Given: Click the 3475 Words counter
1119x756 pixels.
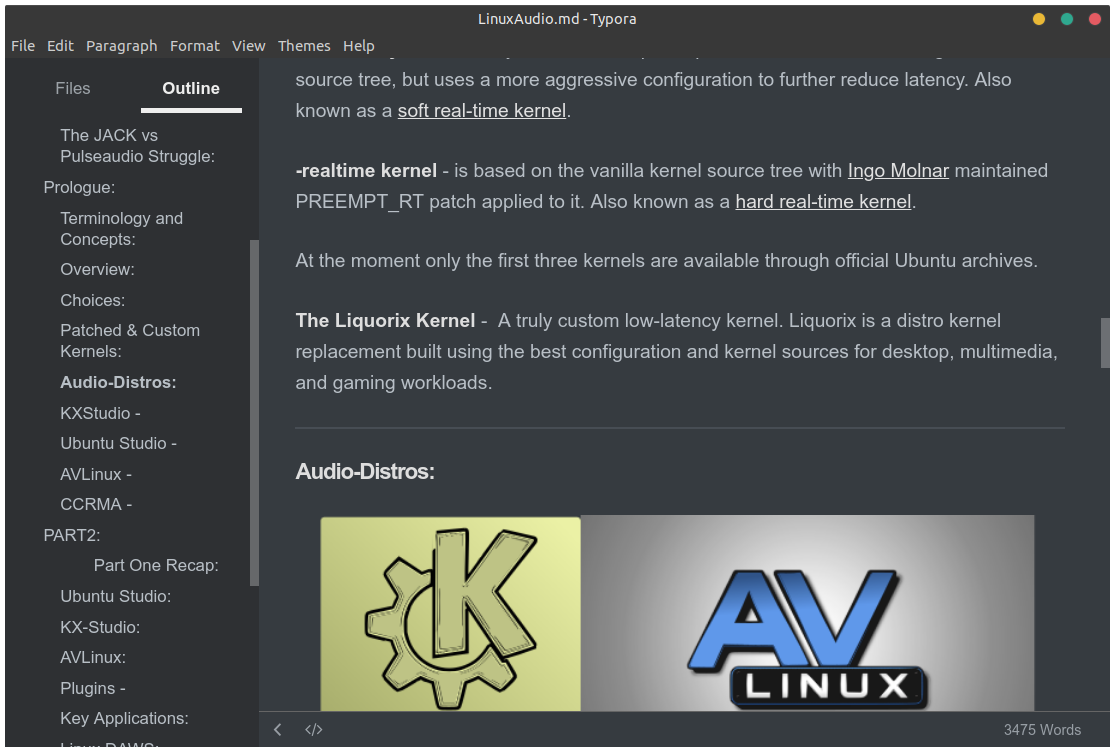Looking at the screenshot, I should pos(1043,730).
